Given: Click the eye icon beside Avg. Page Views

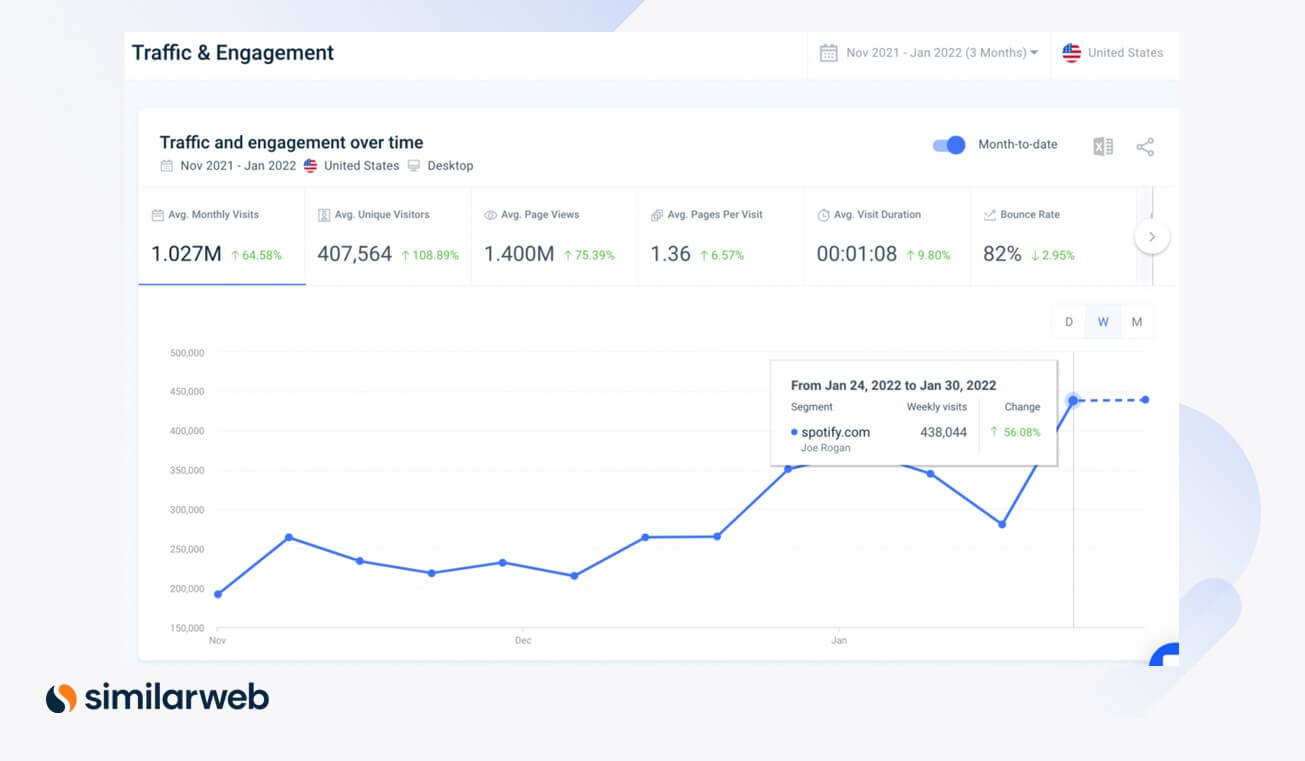Looking at the screenshot, I should [x=490, y=215].
